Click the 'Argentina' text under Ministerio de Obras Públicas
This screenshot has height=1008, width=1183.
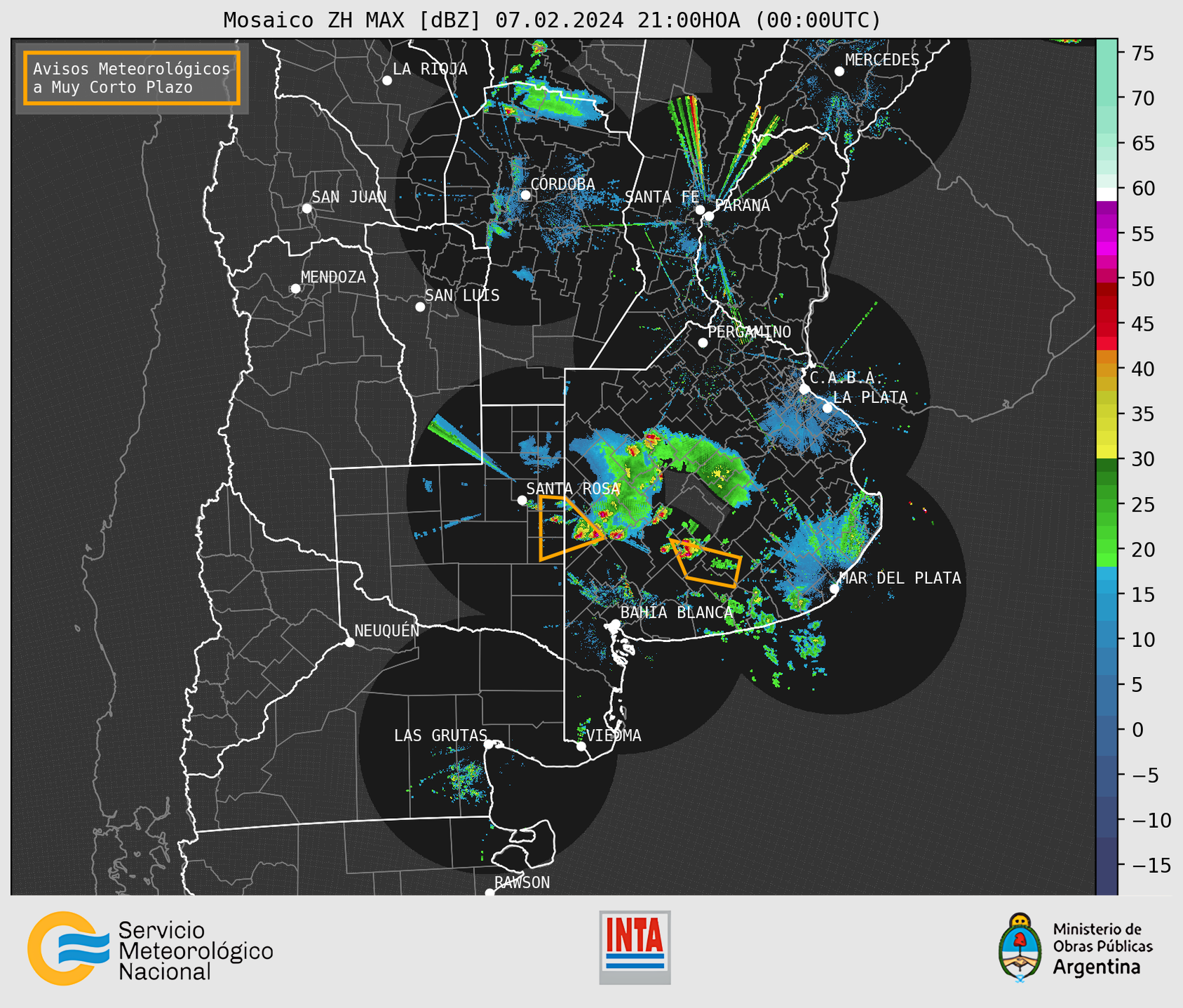pos(1097,967)
